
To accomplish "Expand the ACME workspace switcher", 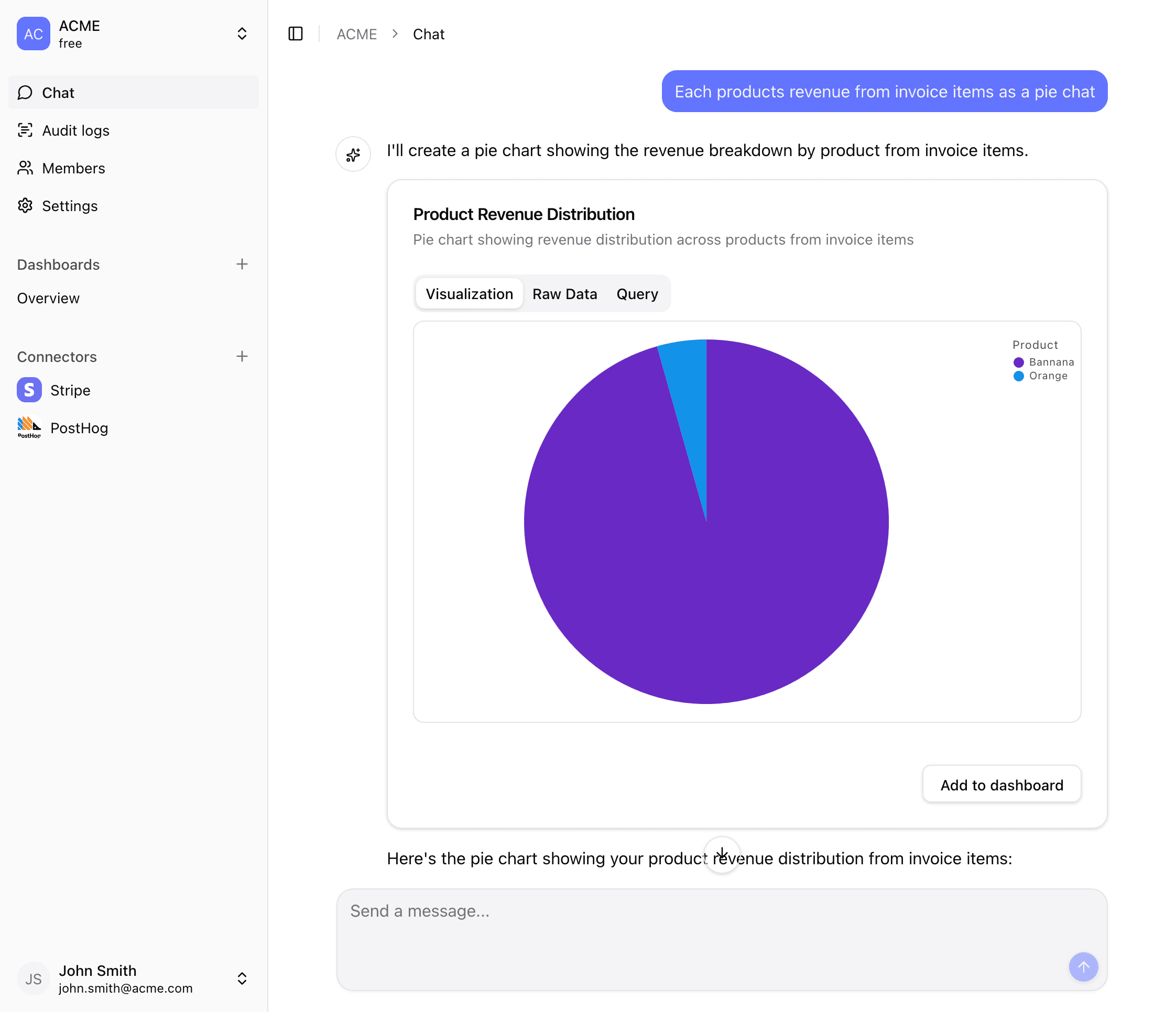I will tap(242, 34).
